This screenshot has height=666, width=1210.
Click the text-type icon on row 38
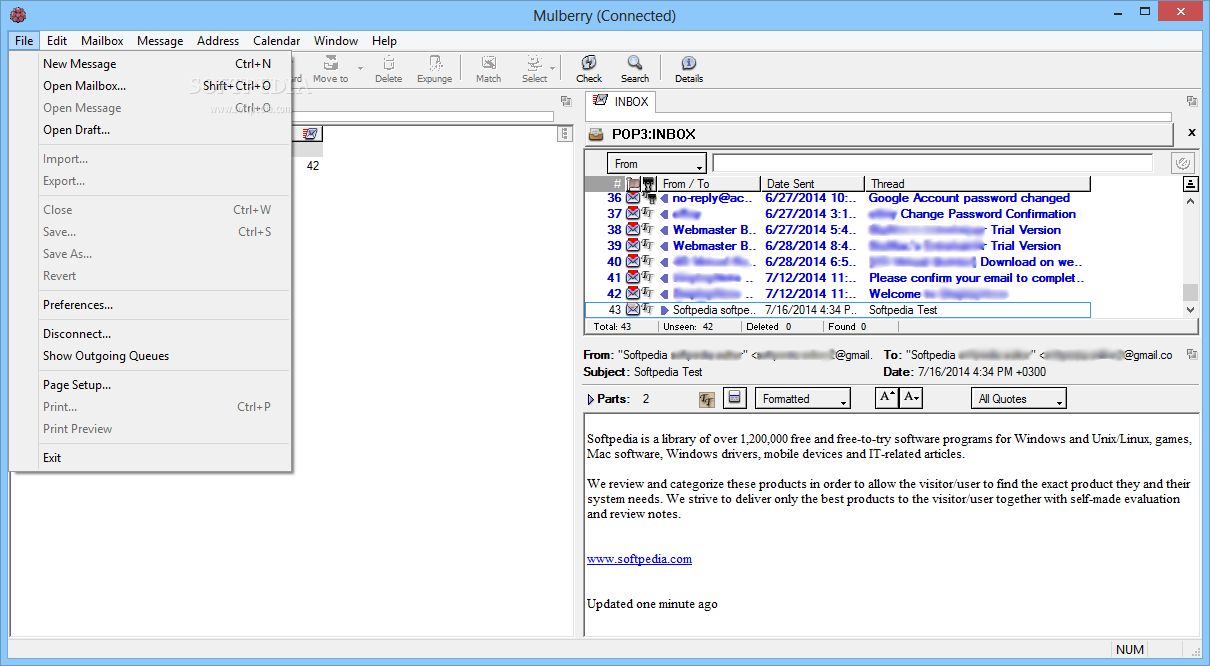point(648,230)
